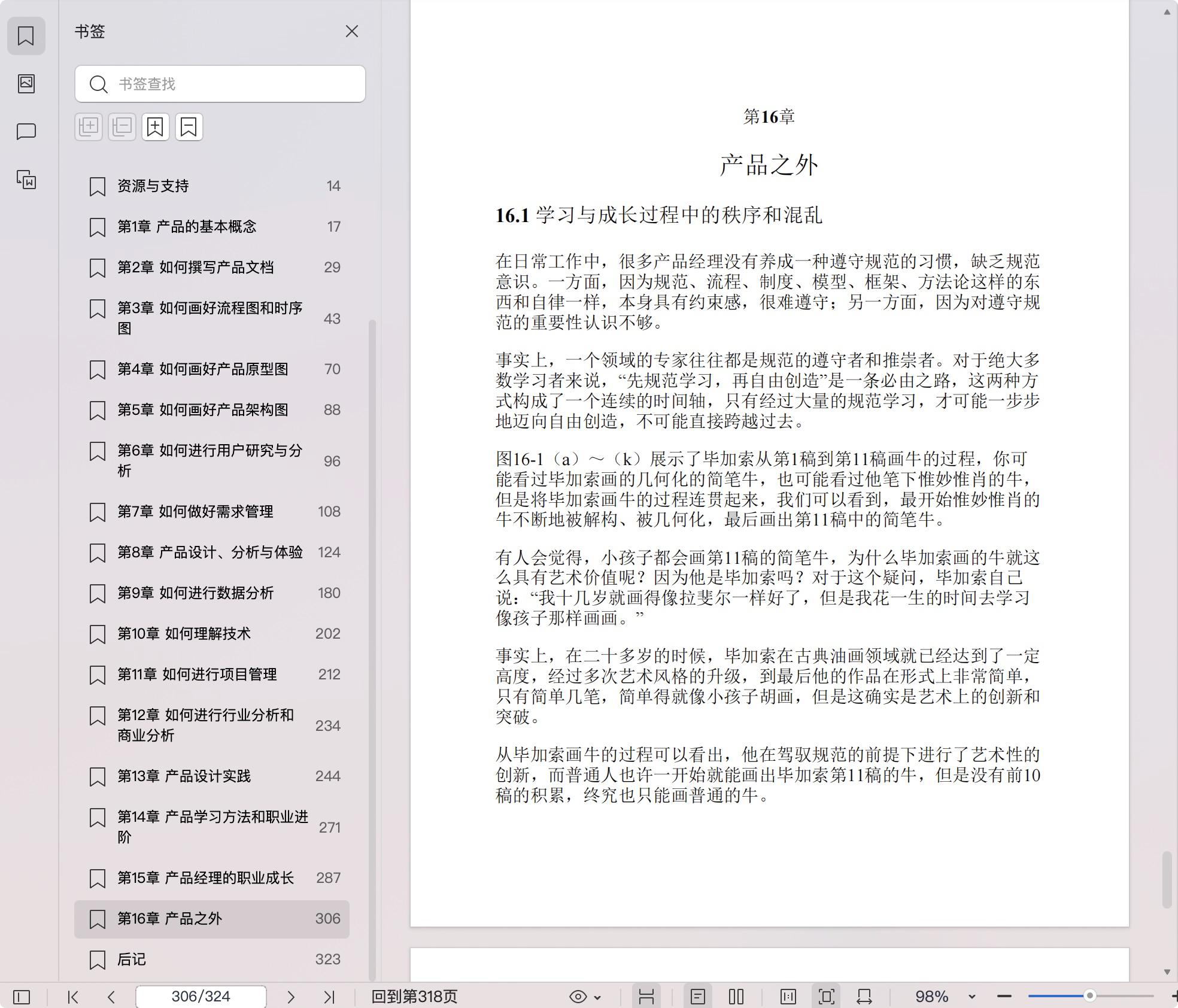Image resolution: width=1178 pixels, height=1008 pixels.
Task: Click the remove bookmark icon
Action: (189, 127)
